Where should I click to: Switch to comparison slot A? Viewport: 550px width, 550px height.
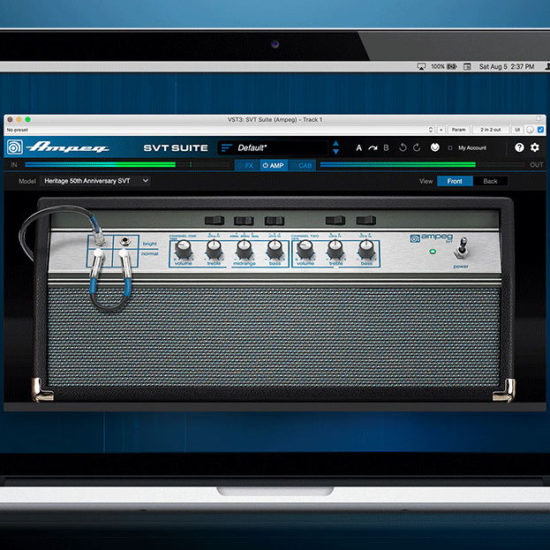tap(358, 148)
